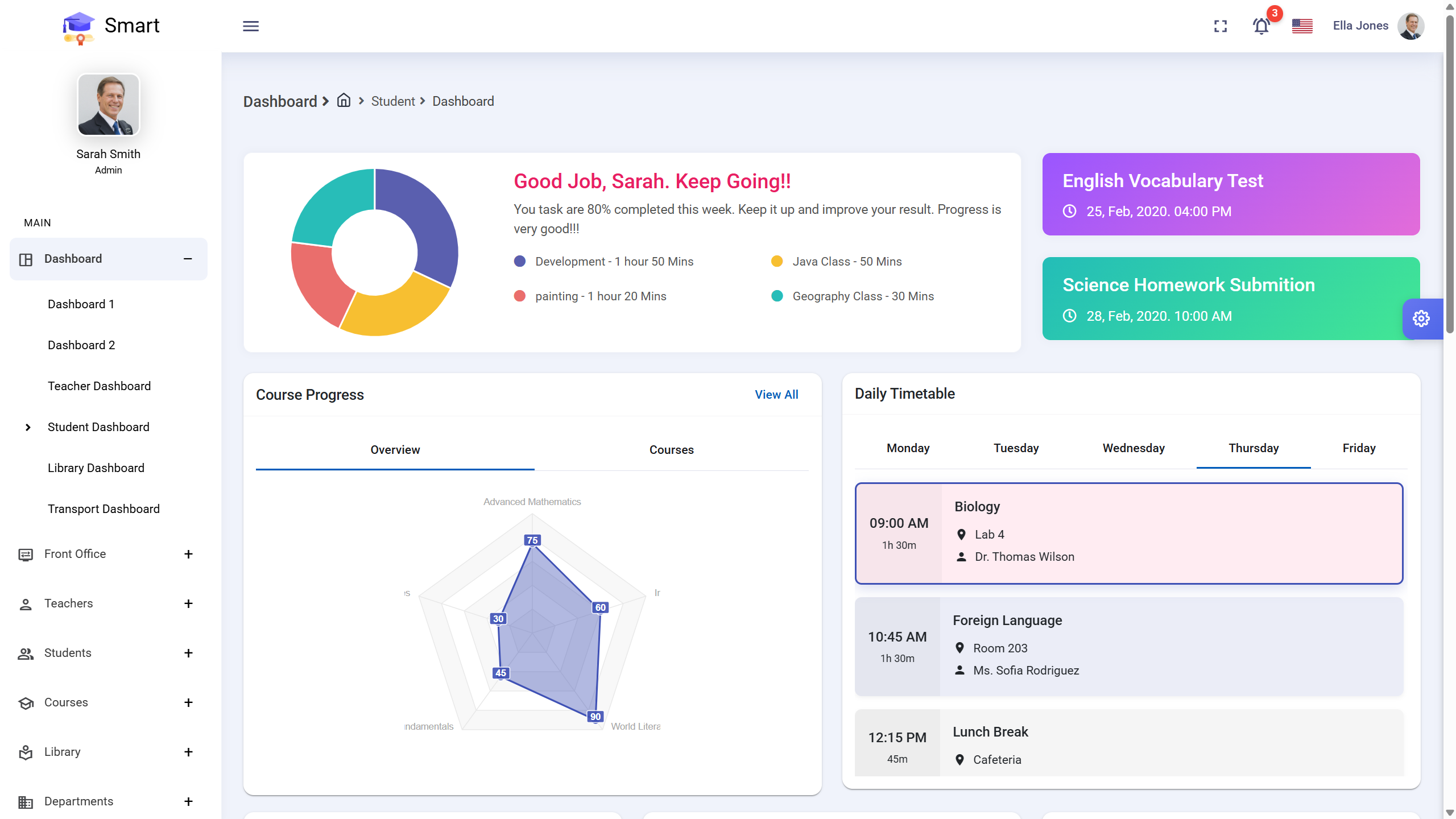Click the Development legend color dot
The image size is (1456, 819).
point(519,262)
